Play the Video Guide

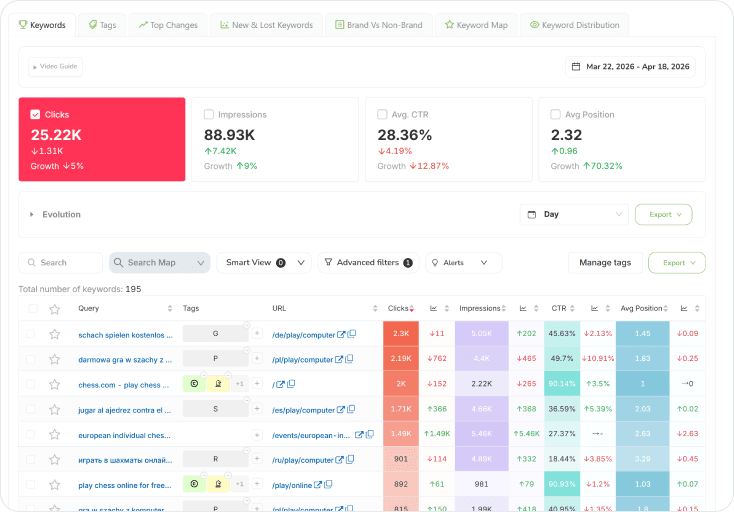[55, 66]
